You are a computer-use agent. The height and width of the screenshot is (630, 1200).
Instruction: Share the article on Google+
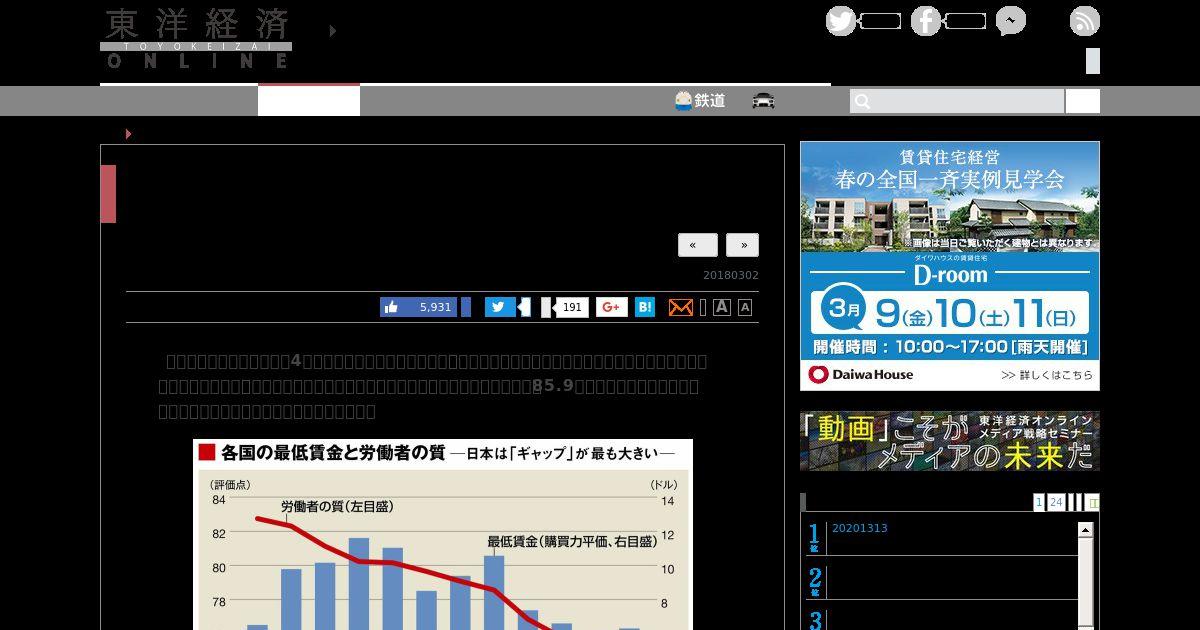[x=612, y=307]
